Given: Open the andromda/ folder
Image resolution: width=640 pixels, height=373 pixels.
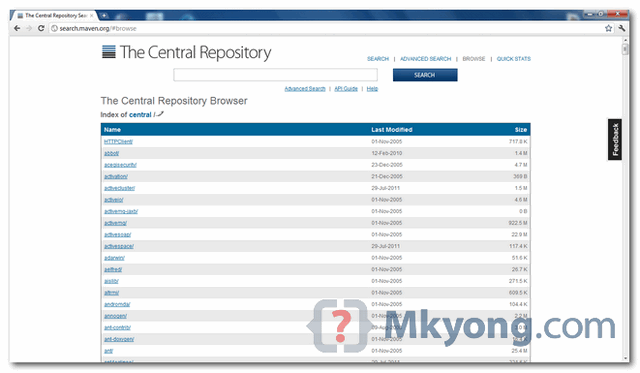Looking at the screenshot, I should [x=117, y=304].
